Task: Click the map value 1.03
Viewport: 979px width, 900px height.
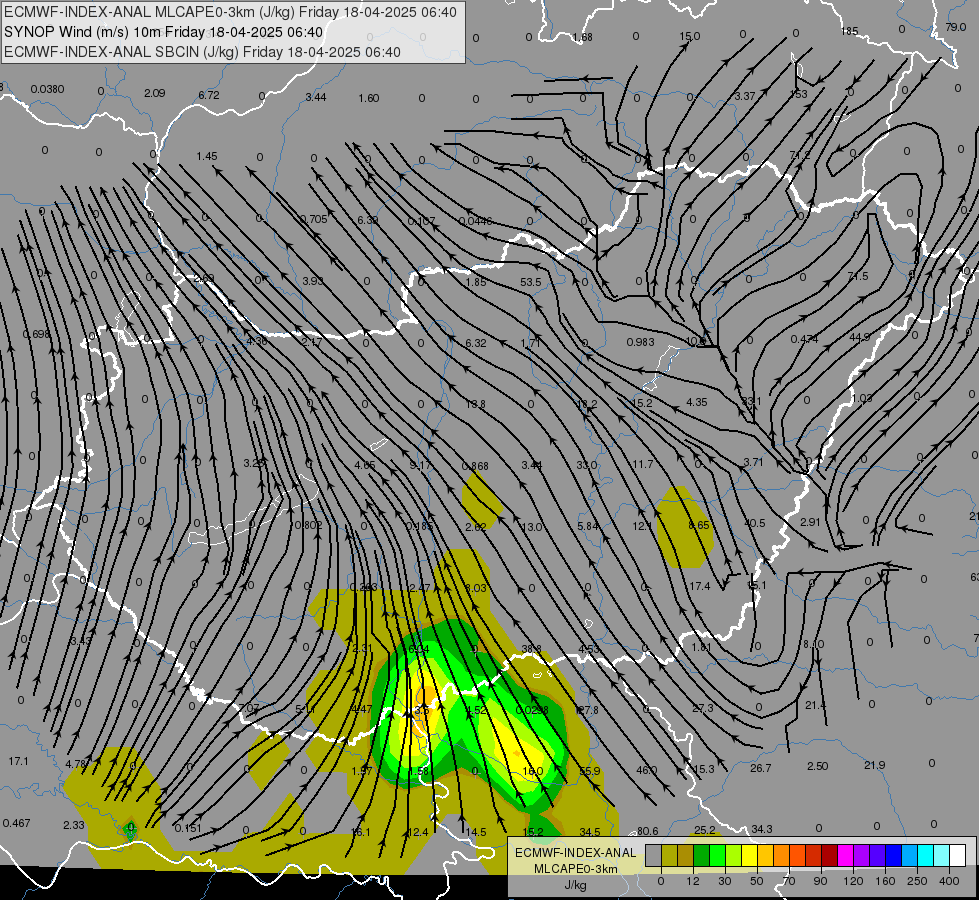Action: [862, 398]
